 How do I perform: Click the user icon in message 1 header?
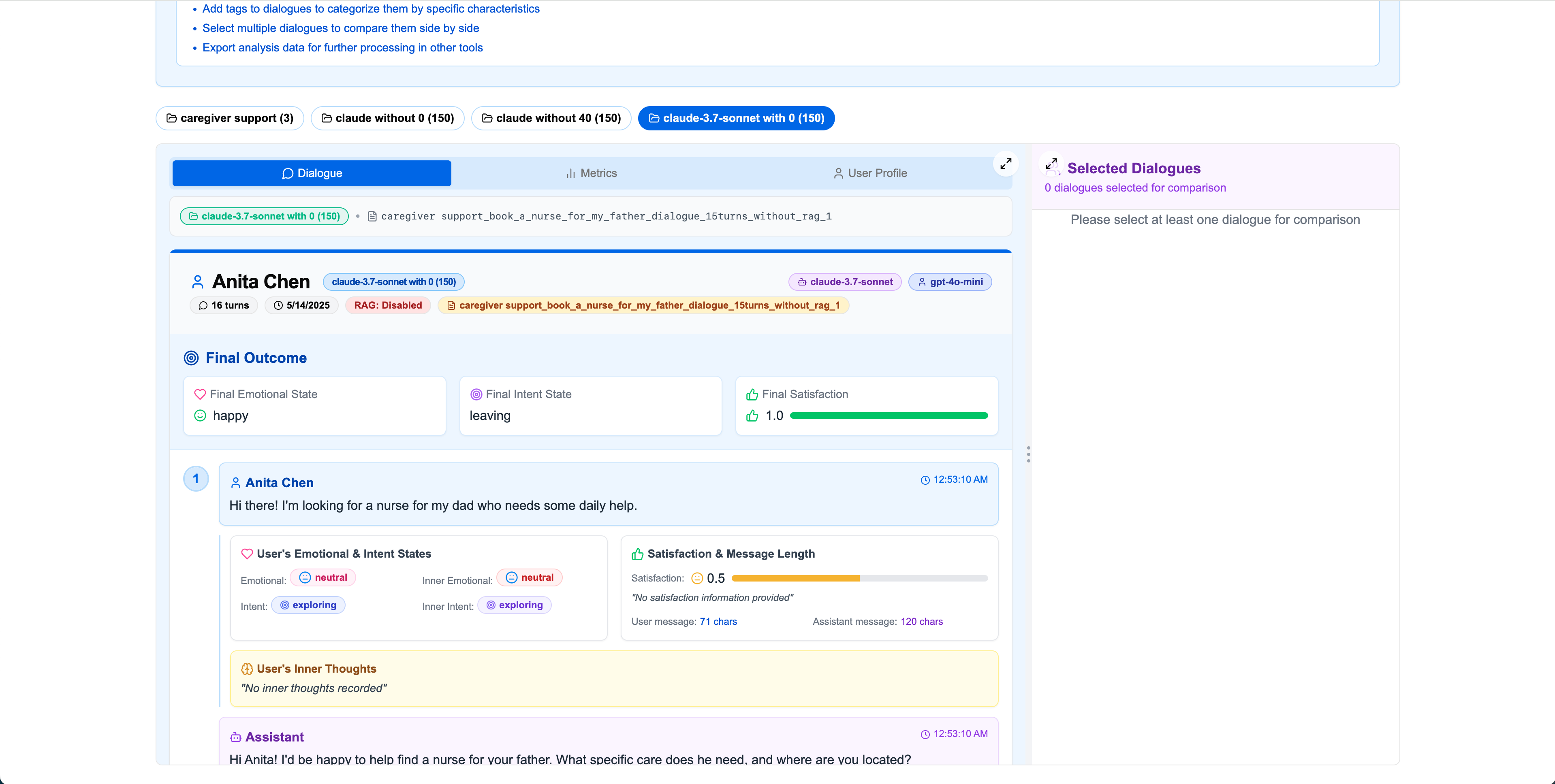pyautogui.click(x=235, y=483)
